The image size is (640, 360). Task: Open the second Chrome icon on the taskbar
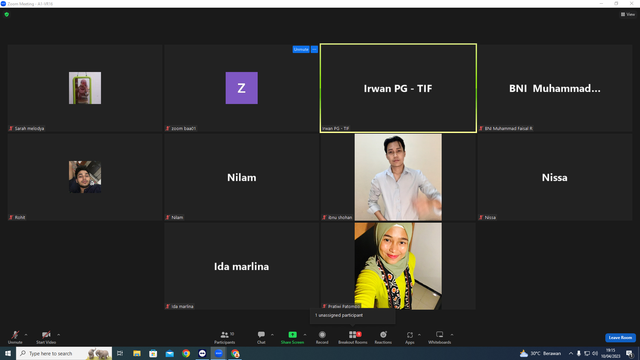click(x=235, y=353)
